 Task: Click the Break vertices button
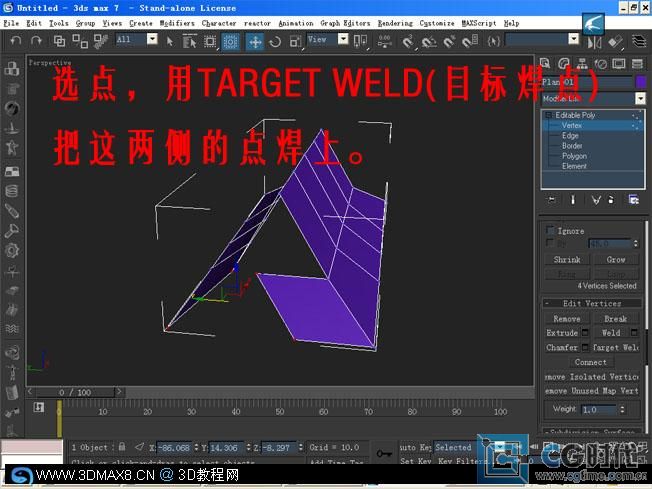(x=616, y=319)
